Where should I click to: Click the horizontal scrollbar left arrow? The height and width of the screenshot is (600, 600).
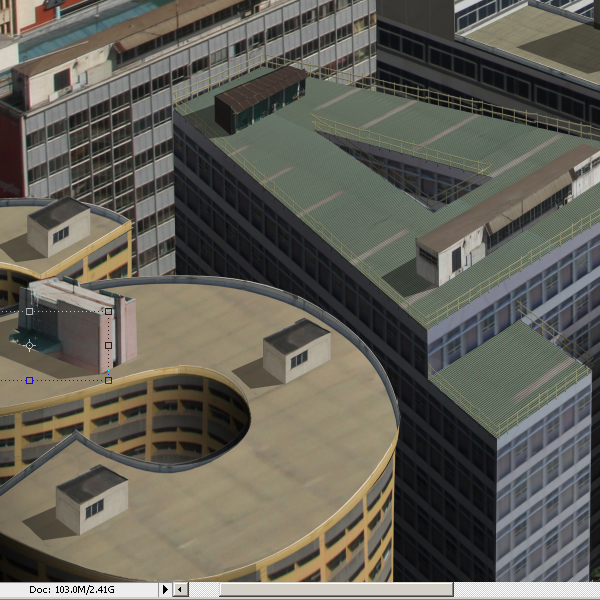(x=181, y=589)
